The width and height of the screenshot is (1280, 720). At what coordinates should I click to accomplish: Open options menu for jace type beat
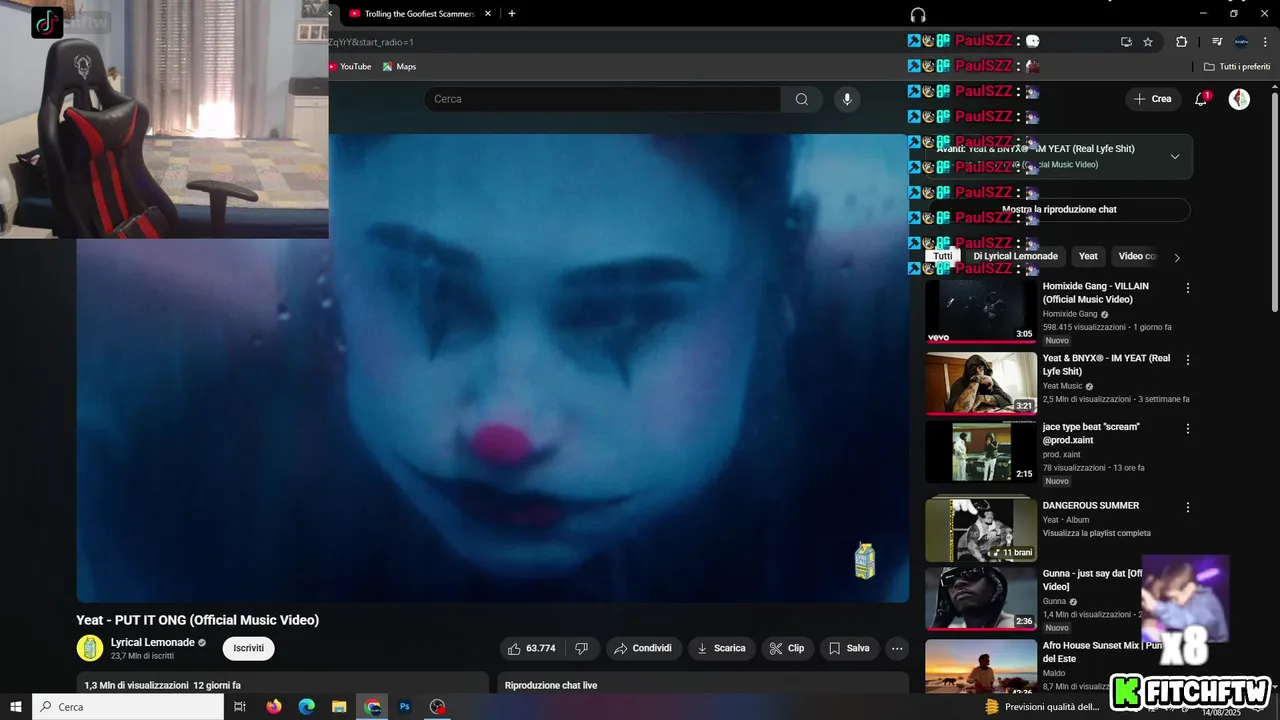pyautogui.click(x=1188, y=429)
